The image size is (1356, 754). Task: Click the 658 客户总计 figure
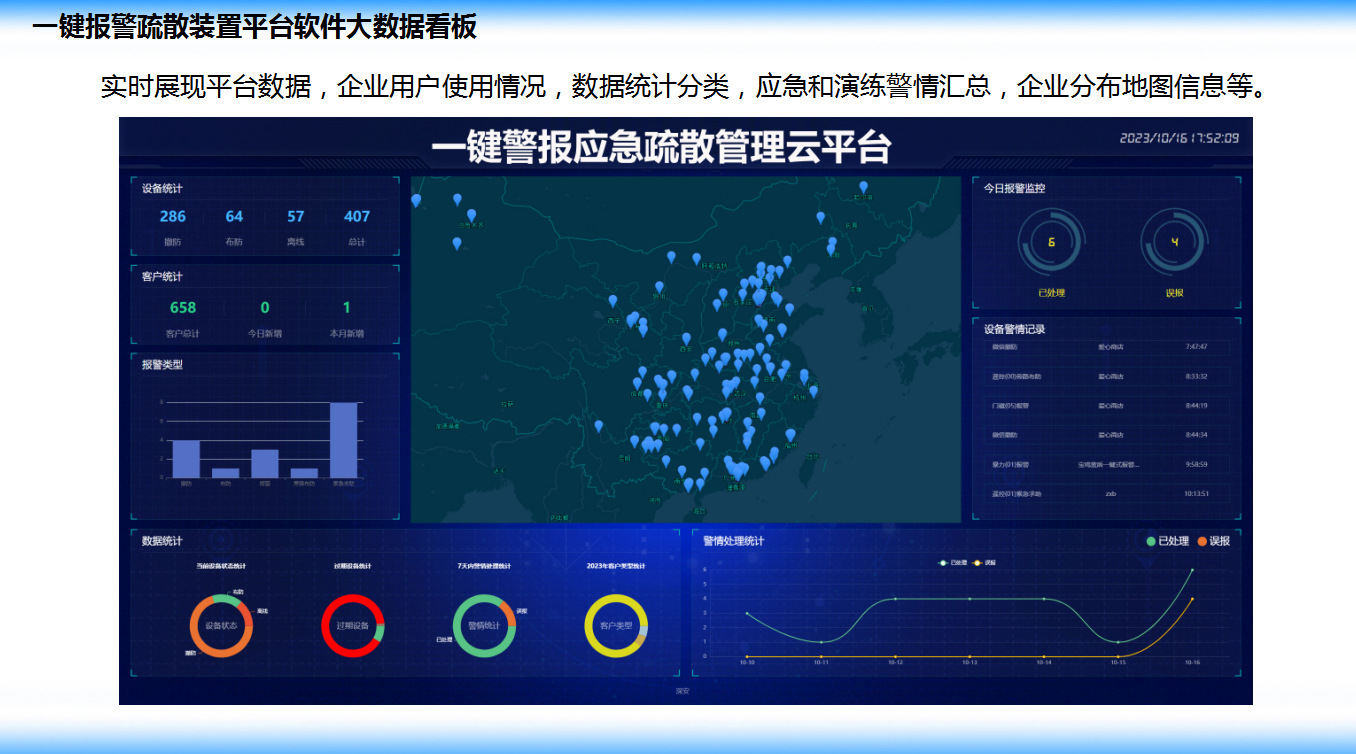(183, 308)
